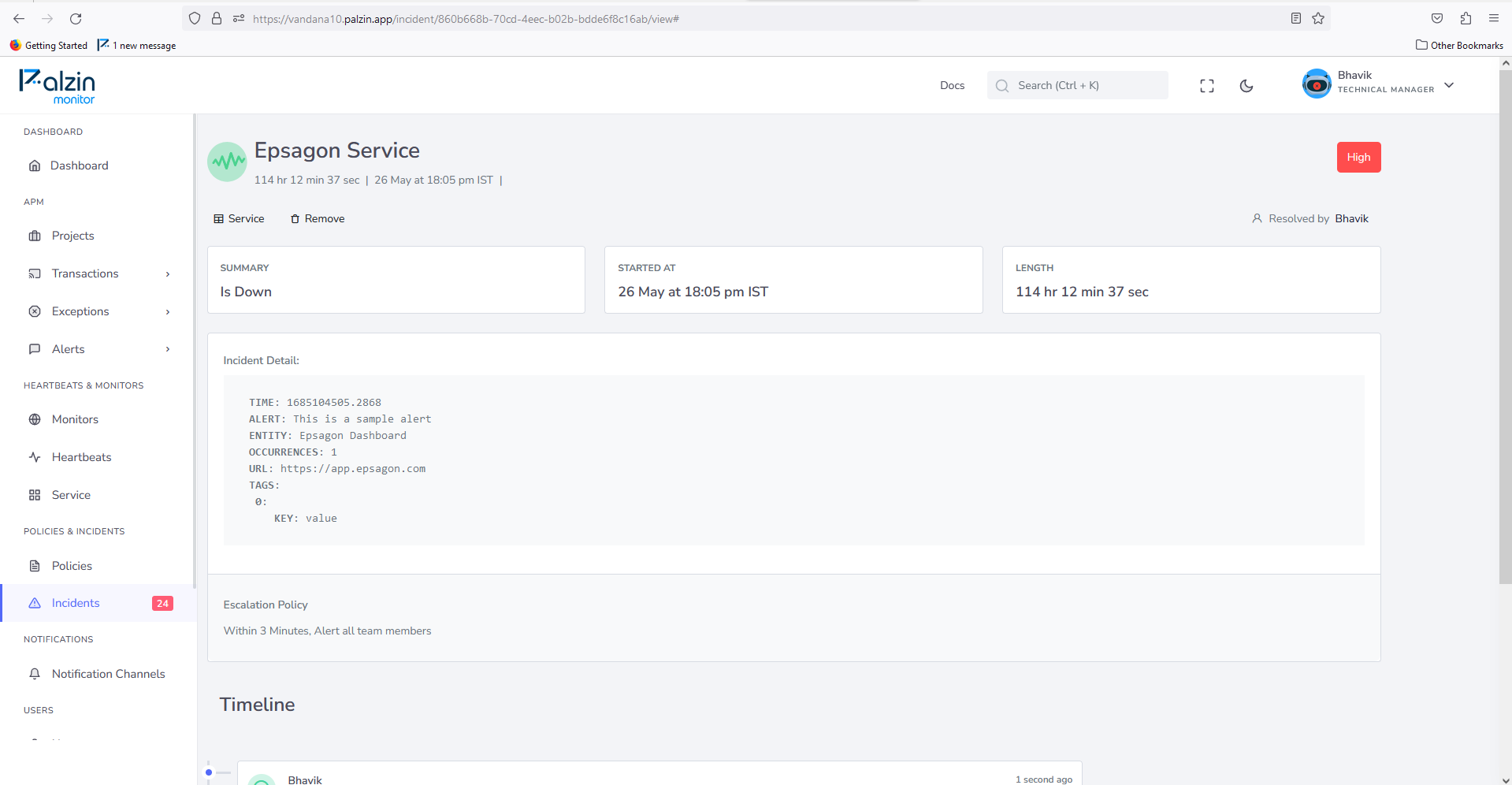Open Monitors globe icon
The width and height of the screenshot is (1512, 785).
click(35, 419)
